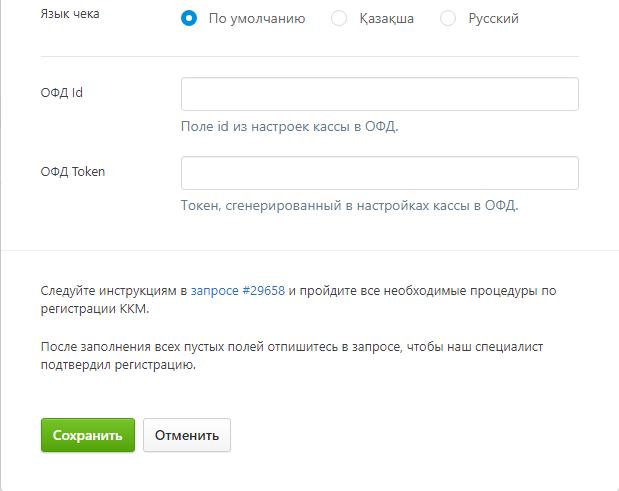Select the Русский radio button
619x491 pixels.
(x=448, y=18)
